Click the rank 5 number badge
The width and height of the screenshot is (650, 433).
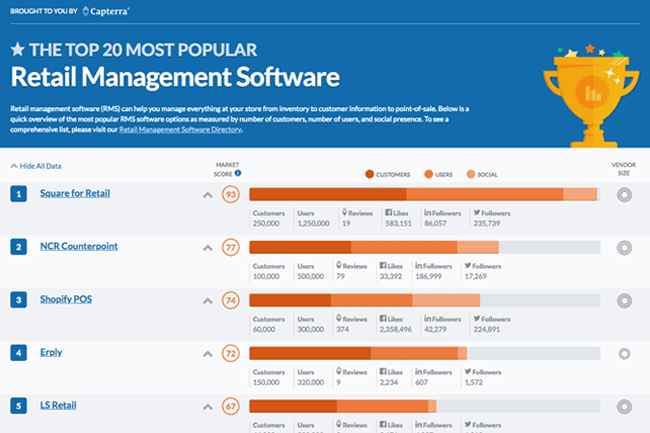coord(19,406)
